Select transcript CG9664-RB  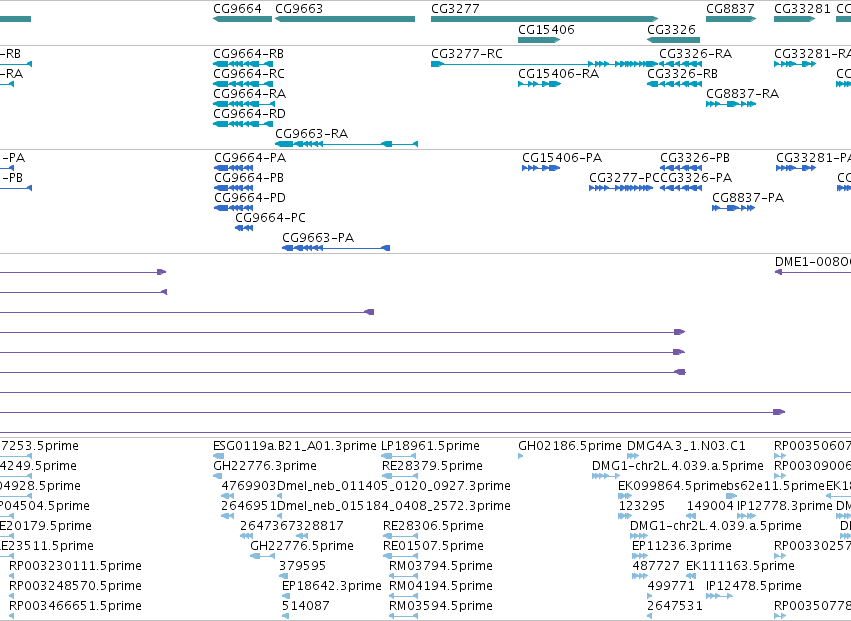(249, 54)
